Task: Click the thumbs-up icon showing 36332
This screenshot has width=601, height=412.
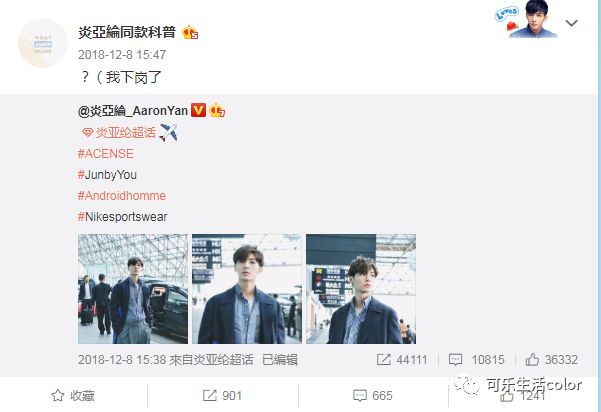Action: point(532,359)
